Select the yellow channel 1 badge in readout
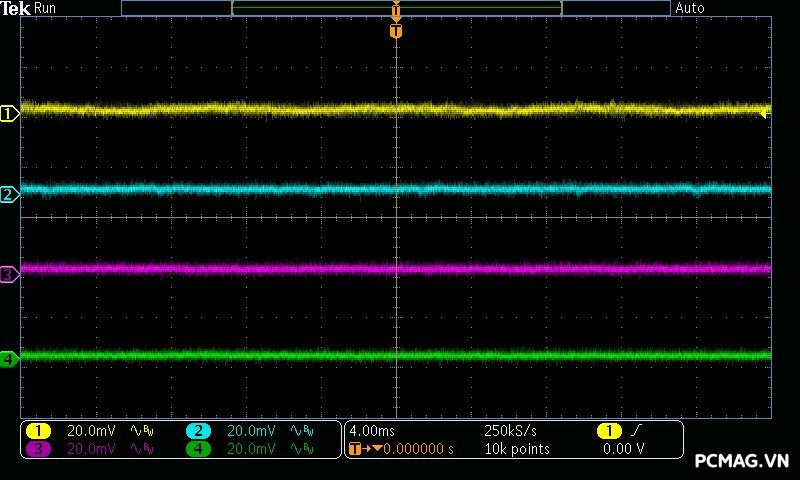Image resolution: width=800 pixels, height=480 pixels. click(x=38, y=431)
